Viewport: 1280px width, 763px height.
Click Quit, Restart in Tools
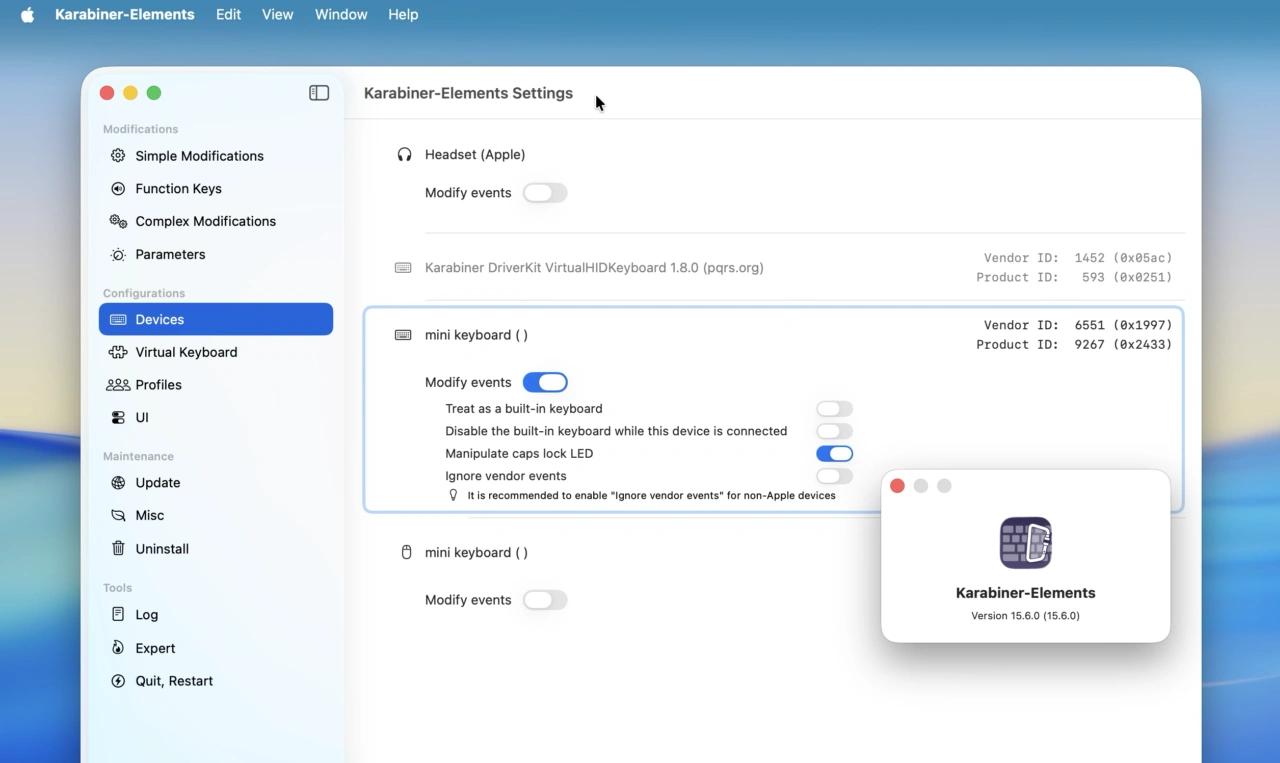coord(172,681)
